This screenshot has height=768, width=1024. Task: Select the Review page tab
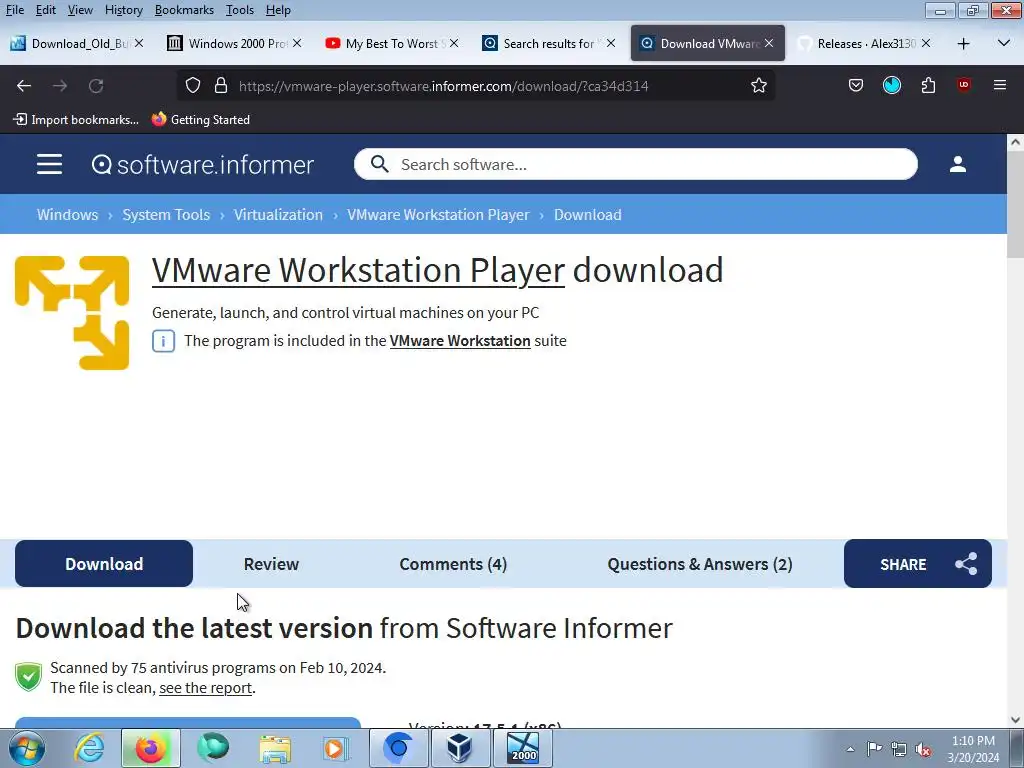pos(271,564)
